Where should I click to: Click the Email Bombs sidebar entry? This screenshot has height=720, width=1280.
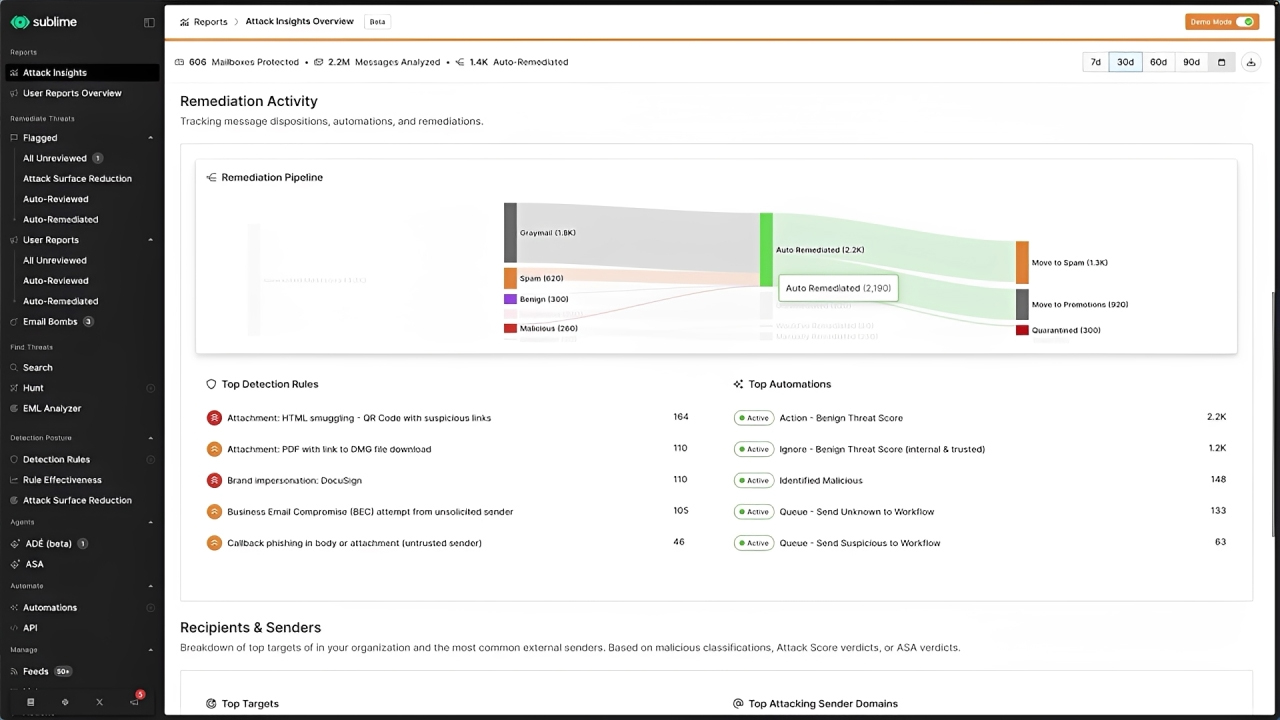point(50,322)
